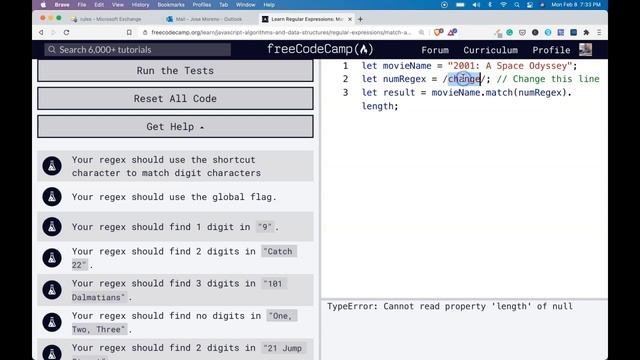Screen dimensions: 640x360
Task: Click flask icon beside 'Catch 22' test
Action: coord(52,258)
